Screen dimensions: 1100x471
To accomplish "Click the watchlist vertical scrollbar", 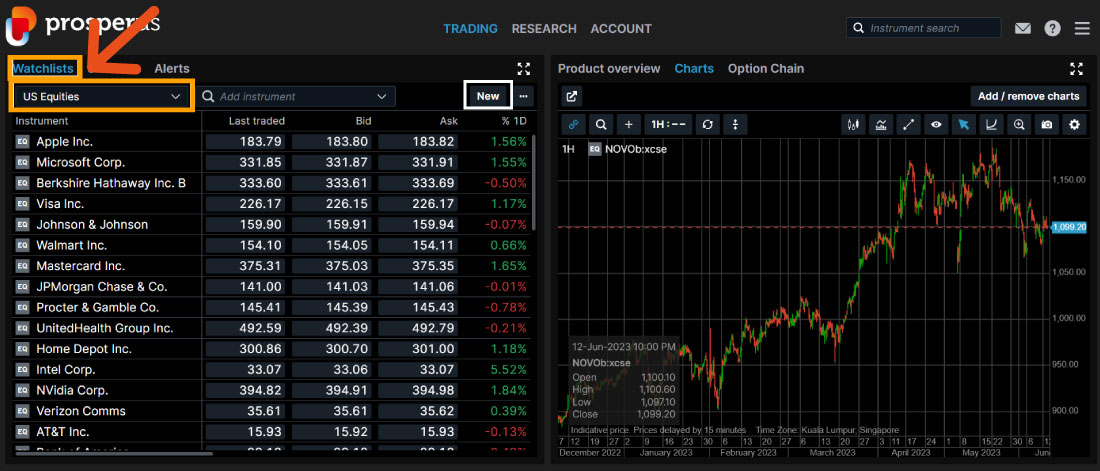I will click(x=533, y=183).
